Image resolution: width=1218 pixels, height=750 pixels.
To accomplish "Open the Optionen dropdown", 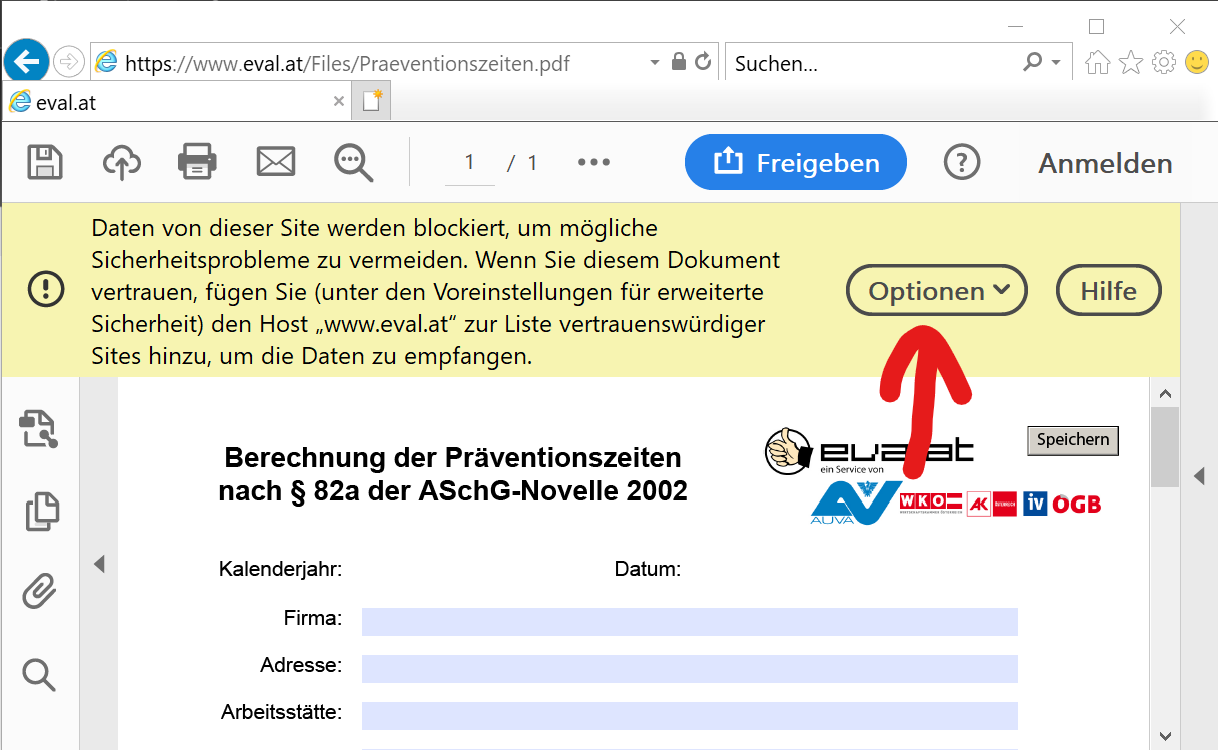I will (x=937, y=291).
